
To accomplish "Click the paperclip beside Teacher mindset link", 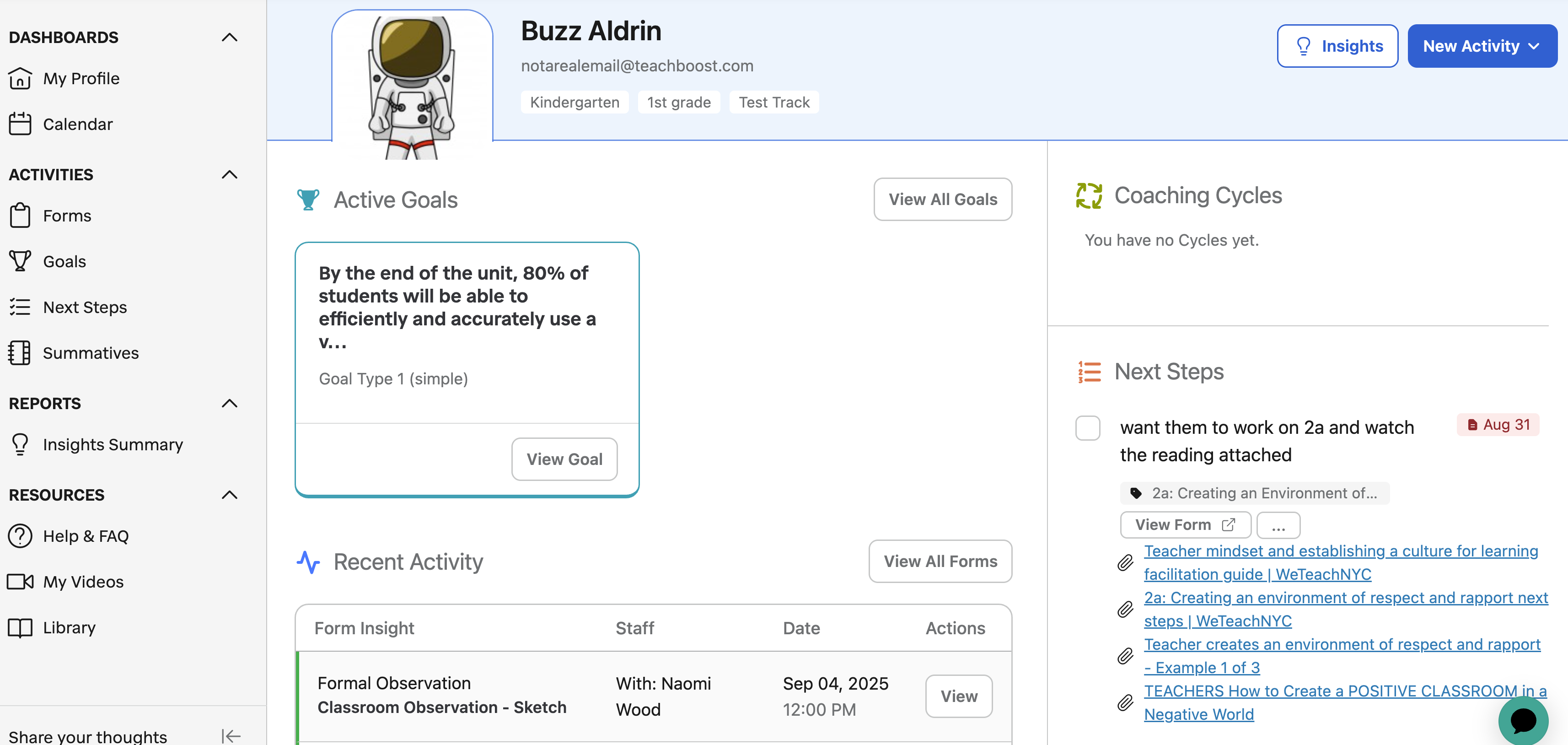I will coord(1126,562).
